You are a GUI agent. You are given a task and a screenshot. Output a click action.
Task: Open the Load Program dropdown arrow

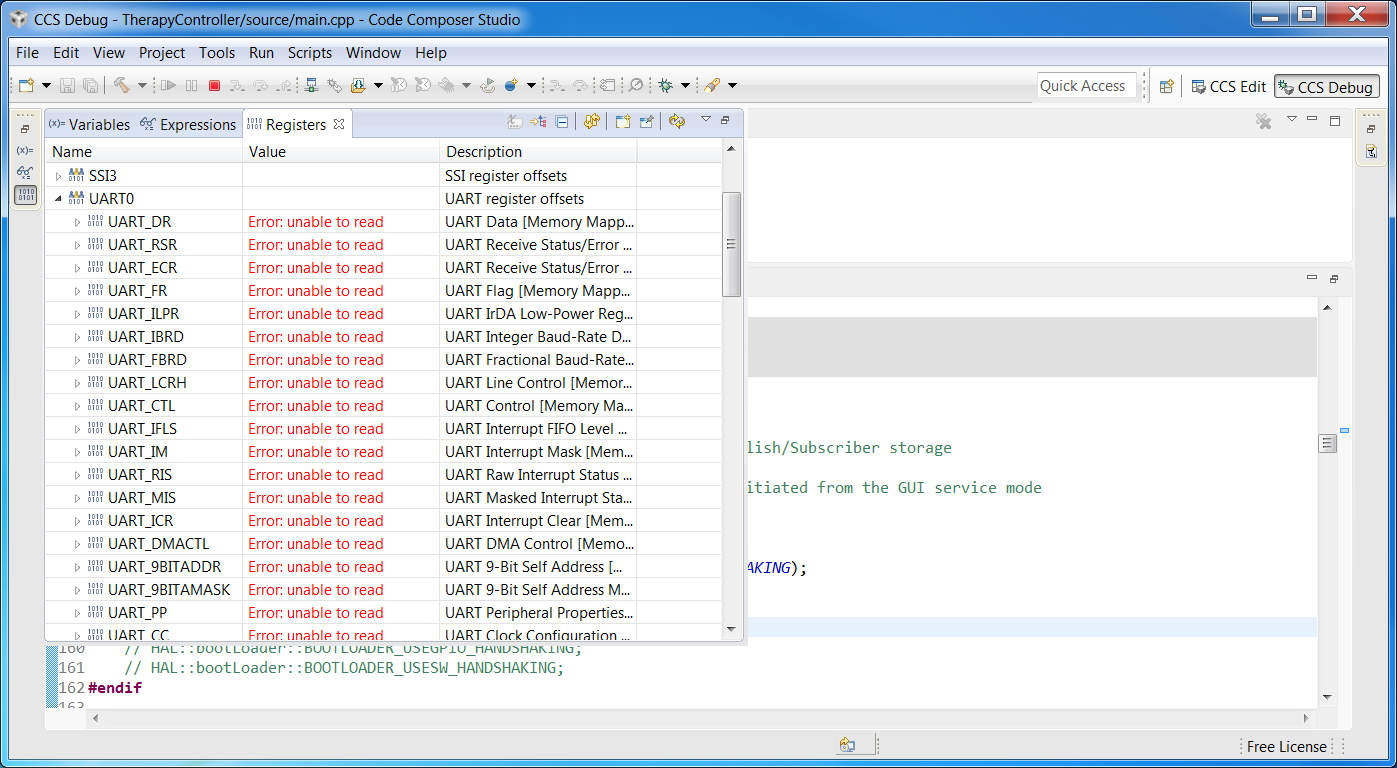378,86
